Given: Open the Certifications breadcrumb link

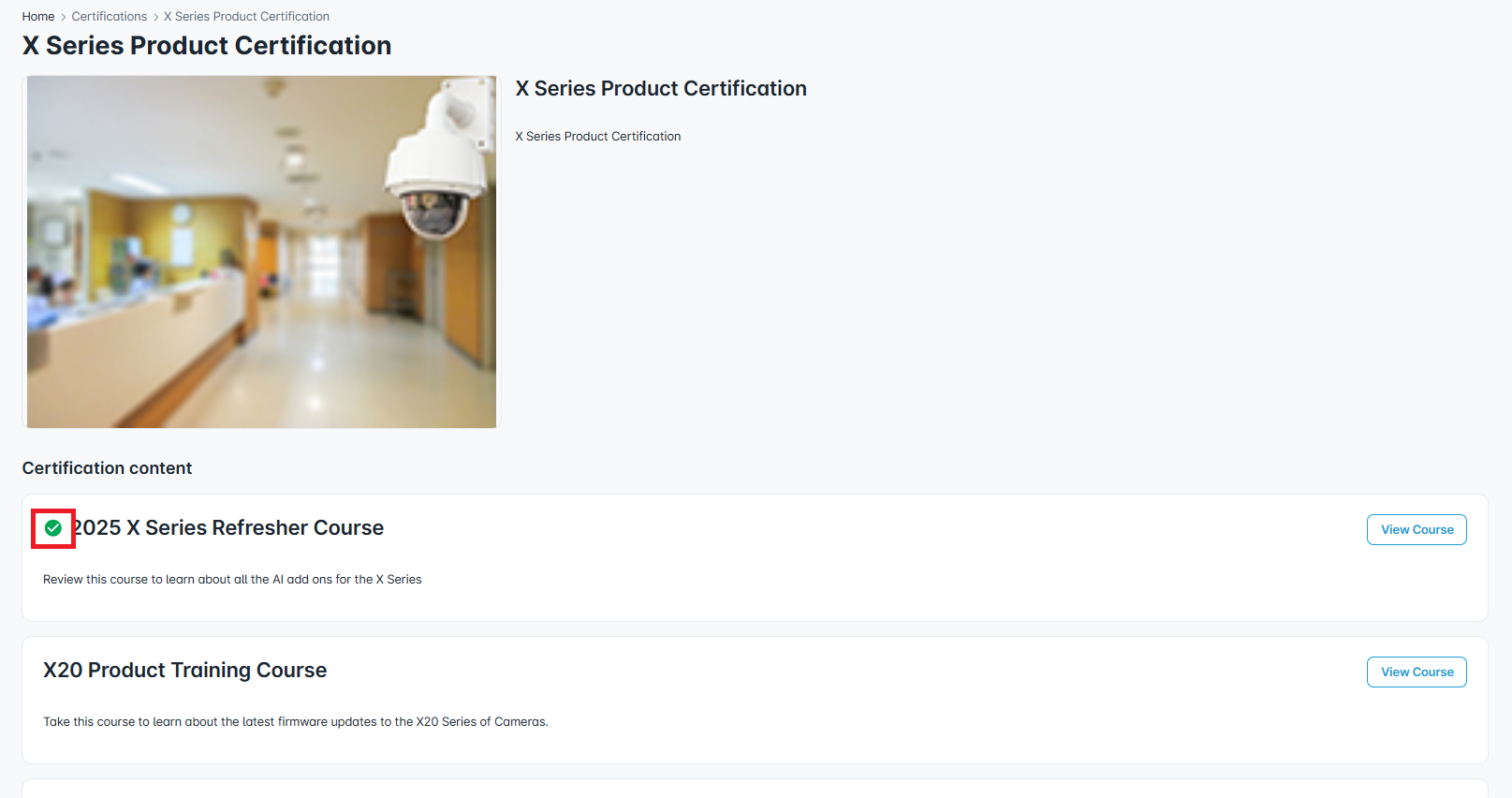Looking at the screenshot, I should point(110,17).
